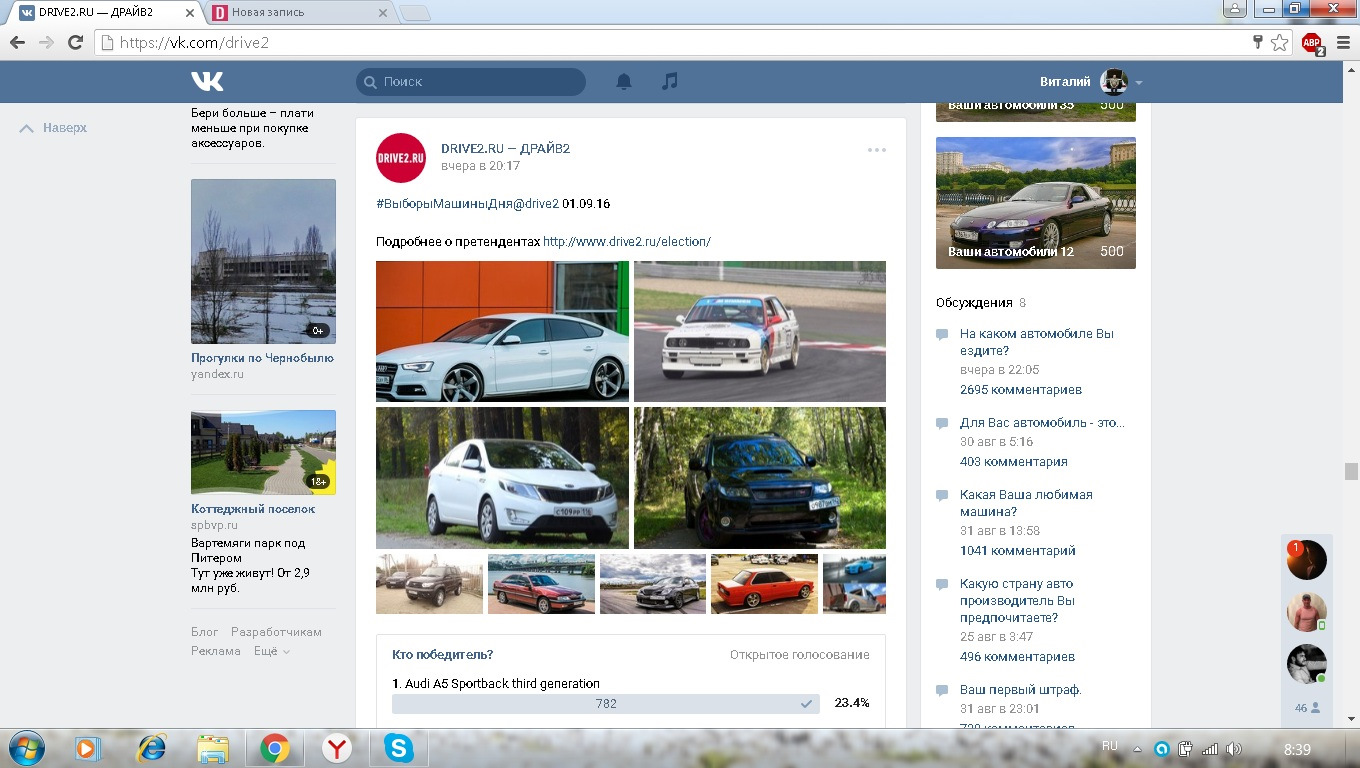Click the Chrome user profile icon in title bar
This screenshot has width=1360, height=768.
1235,8
